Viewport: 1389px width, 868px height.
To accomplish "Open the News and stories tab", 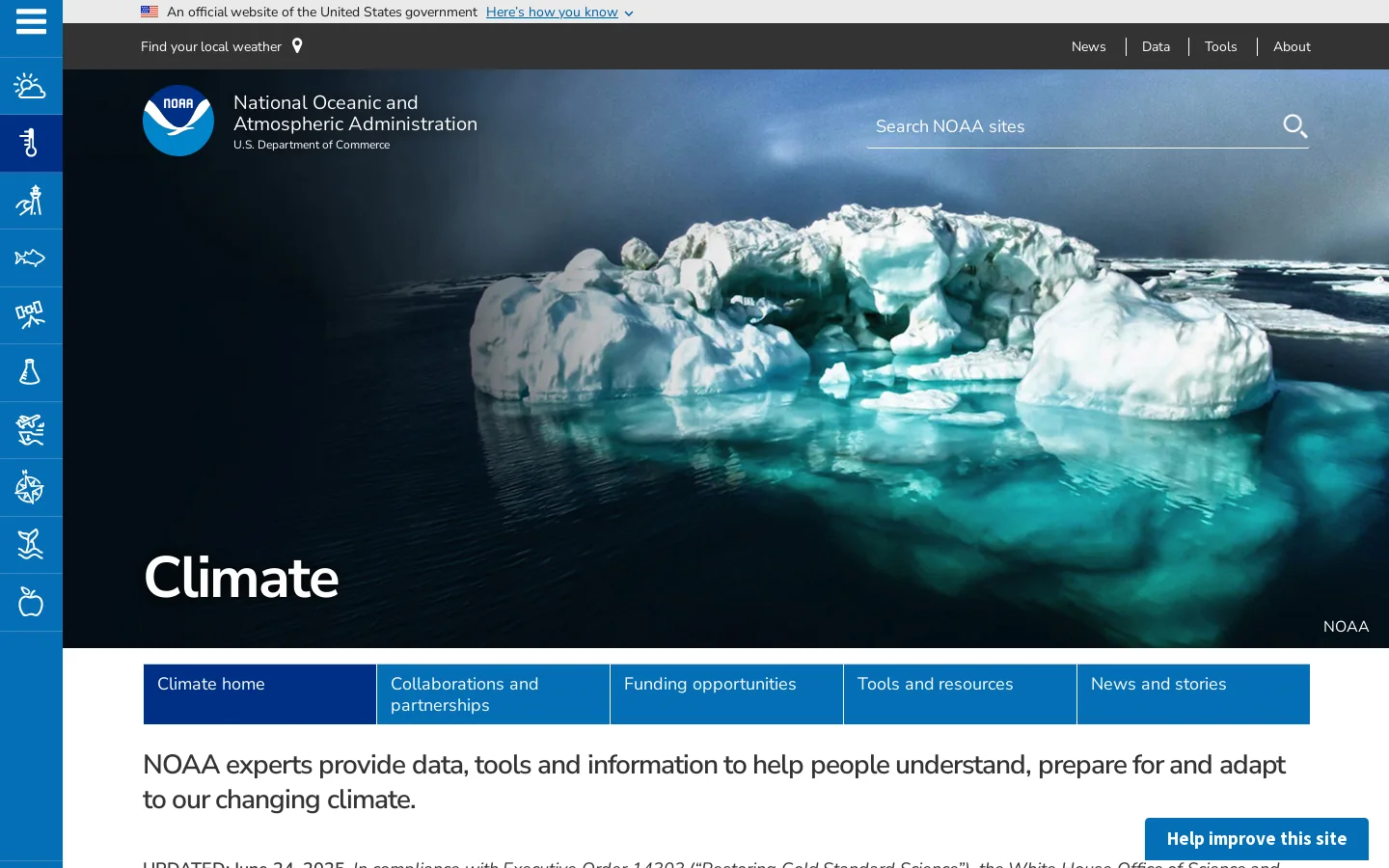I will point(1193,693).
